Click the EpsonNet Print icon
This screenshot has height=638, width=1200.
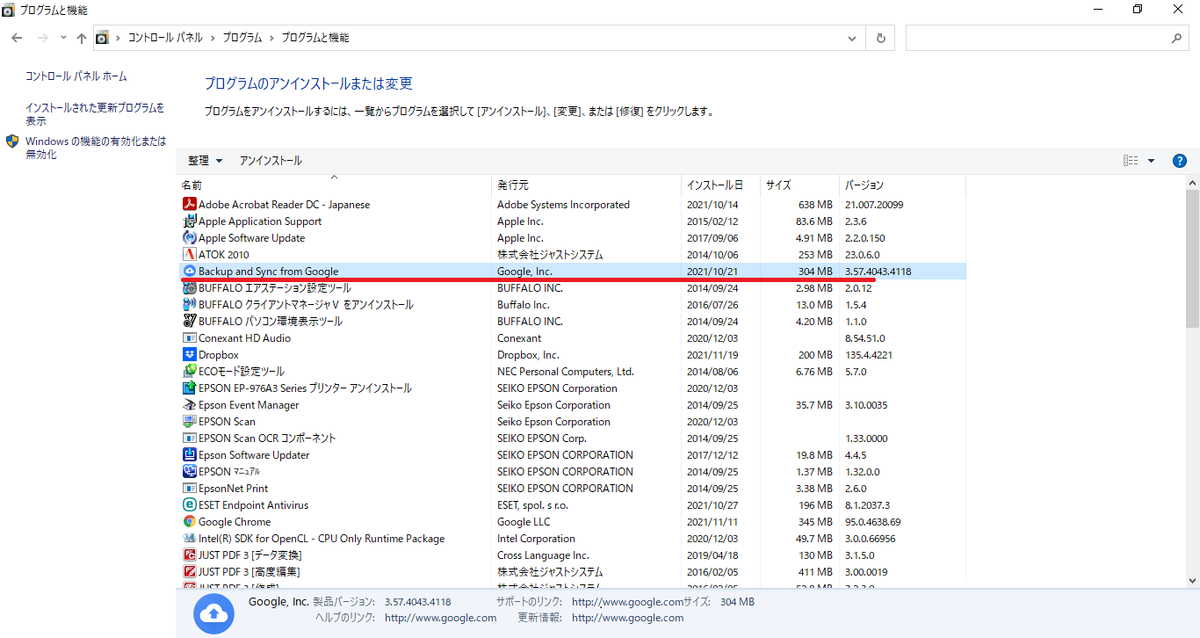[190, 488]
